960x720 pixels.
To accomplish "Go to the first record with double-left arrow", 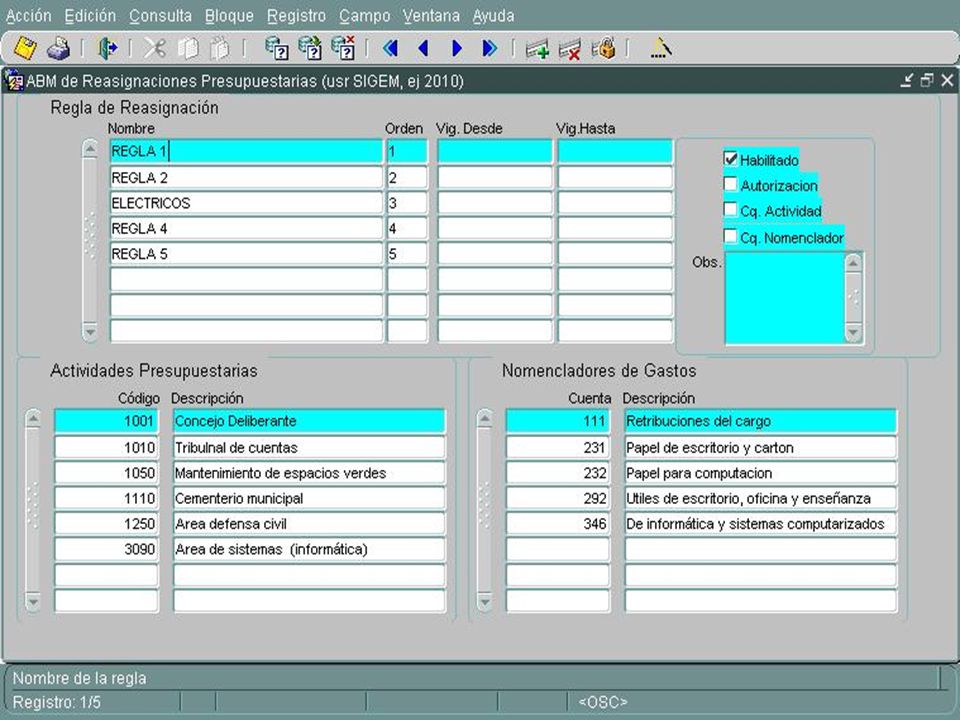I will [x=390, y=48].
